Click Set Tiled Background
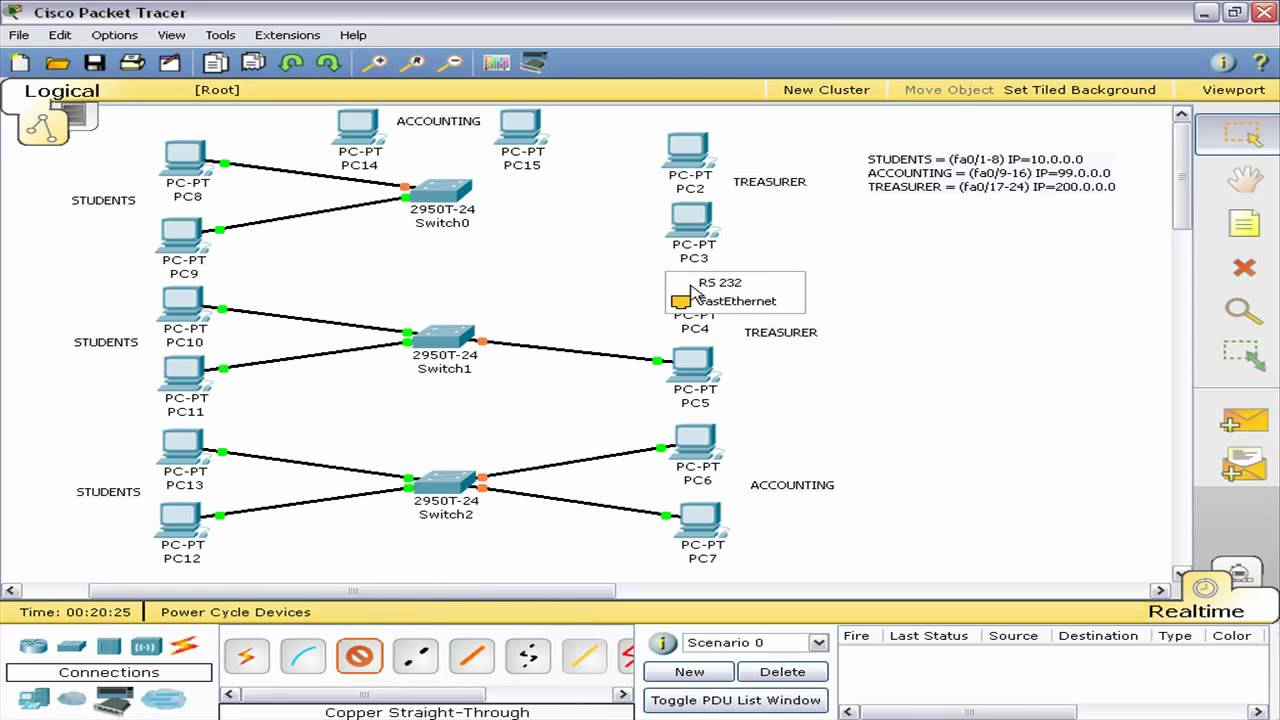 pos(1080,90)
